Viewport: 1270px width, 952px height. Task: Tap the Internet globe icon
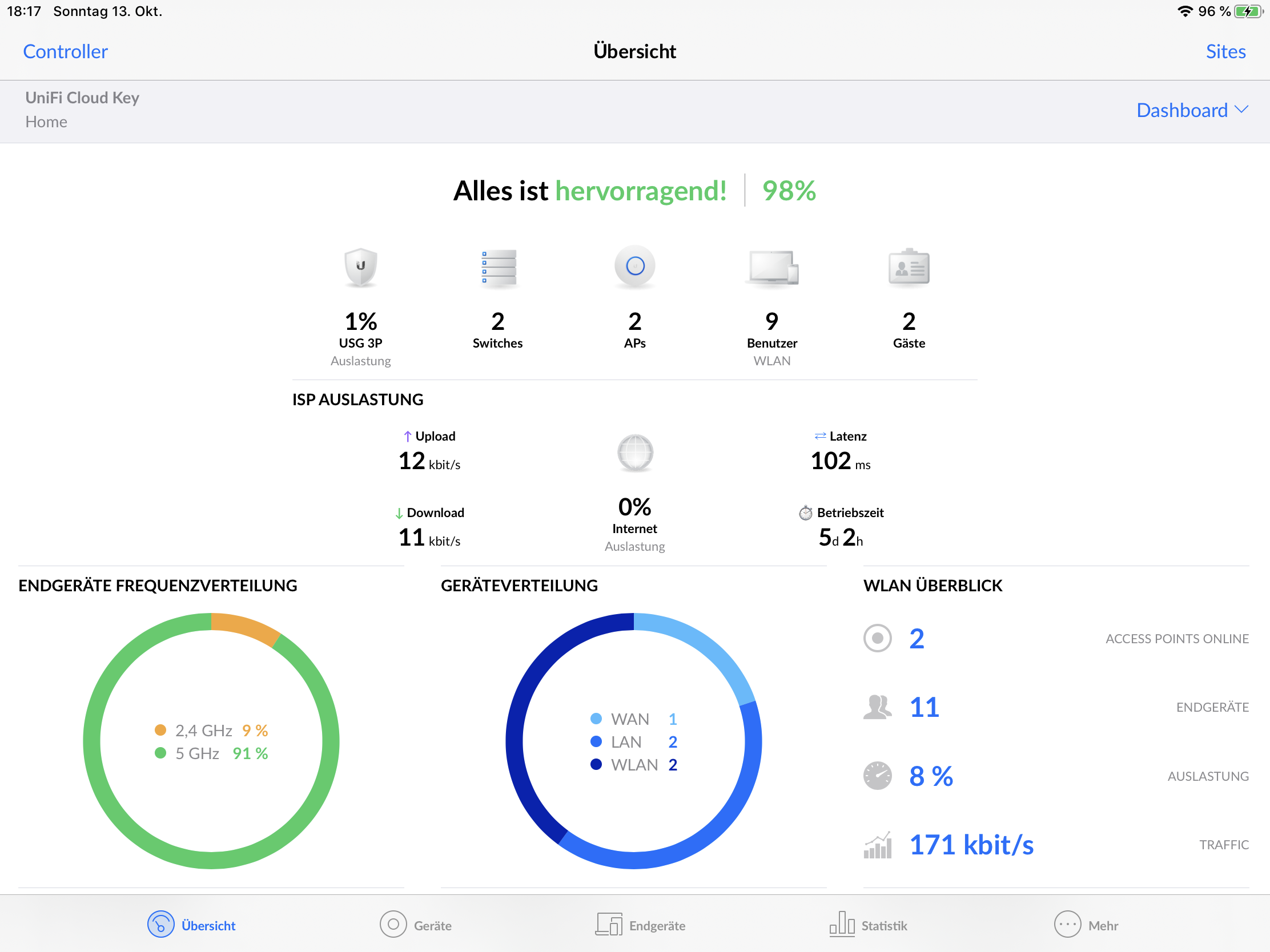coord(634,453)
